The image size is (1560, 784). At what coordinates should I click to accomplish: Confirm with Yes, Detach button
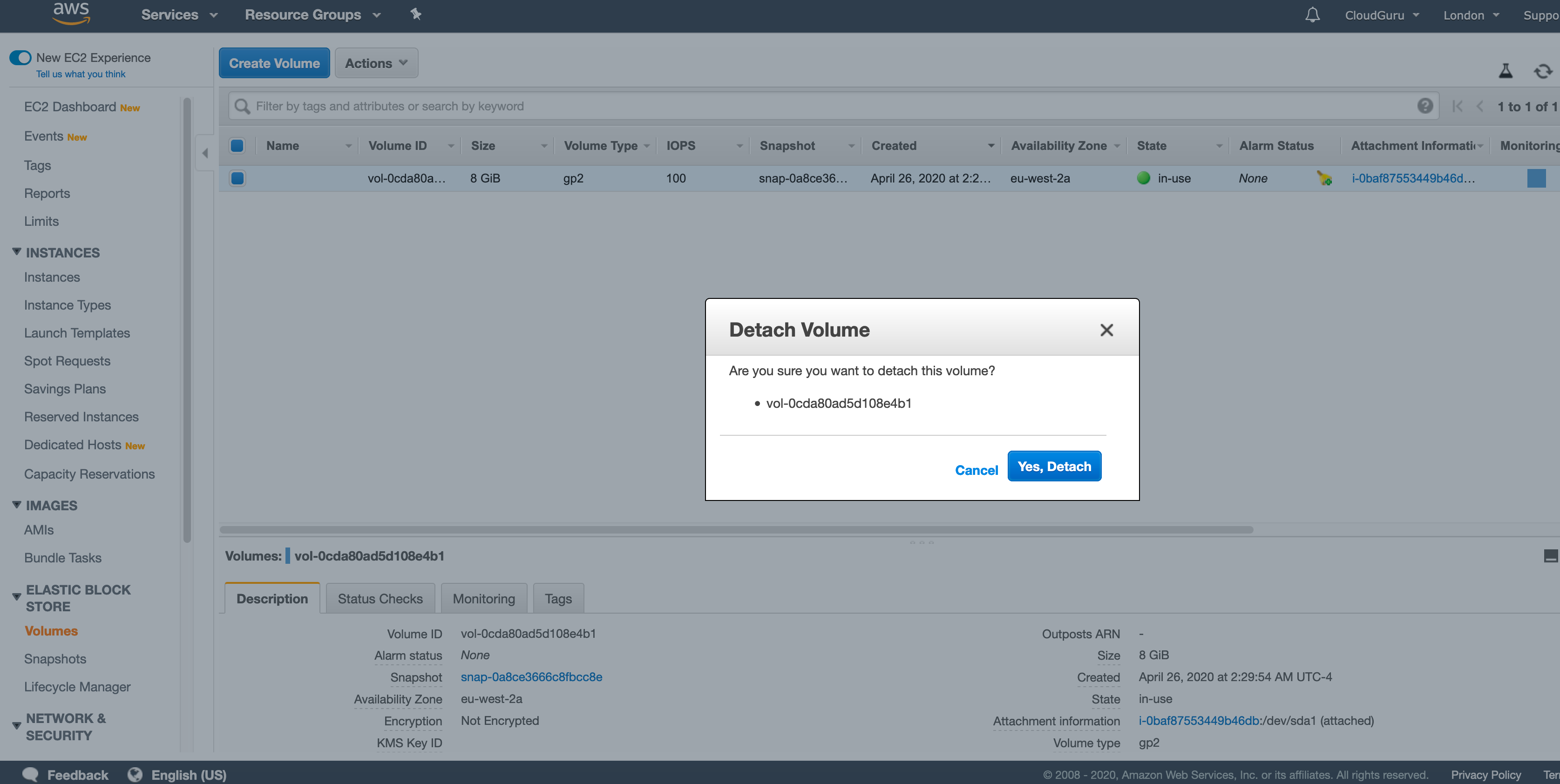click(1054, 466)
